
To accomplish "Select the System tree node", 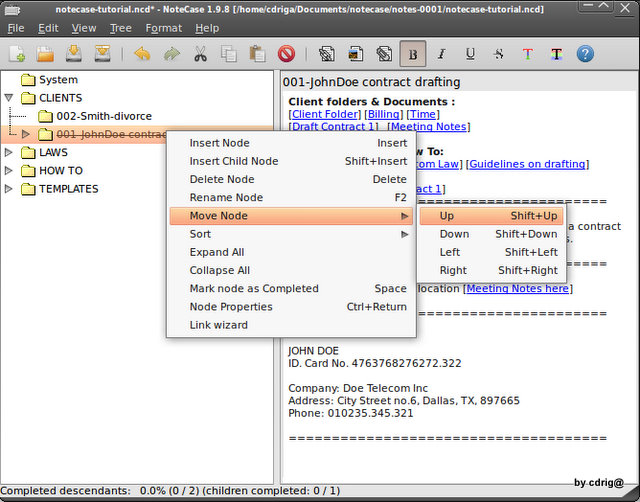I will tap(58, 80).
